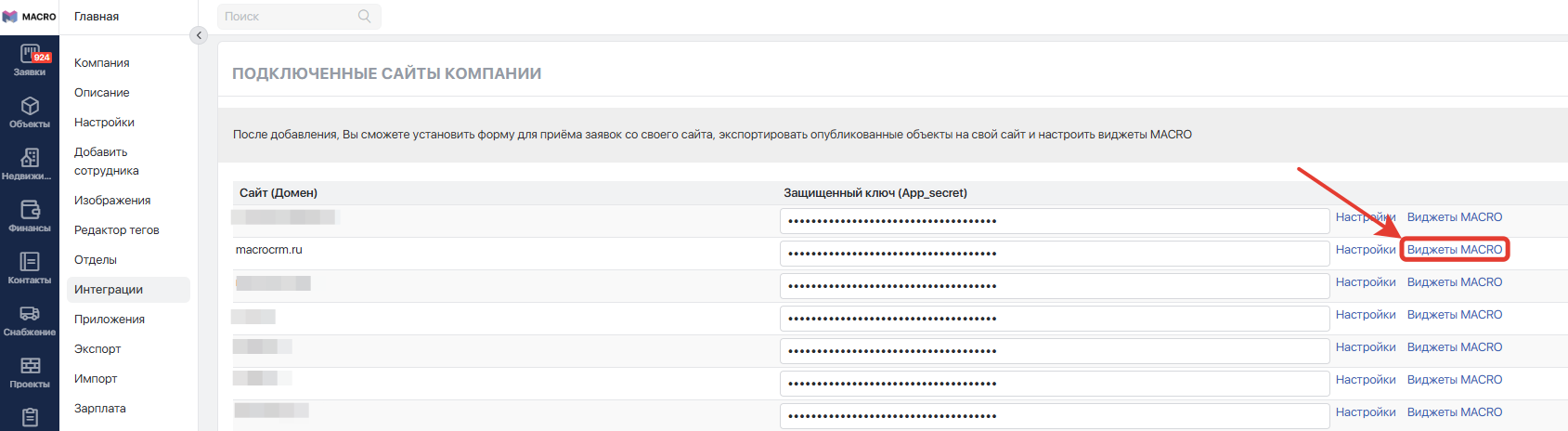This screenshot has width=1568, height=431.
Task: Select Добавить сотрудника in the menu
Action: click(x=106, y=162)
